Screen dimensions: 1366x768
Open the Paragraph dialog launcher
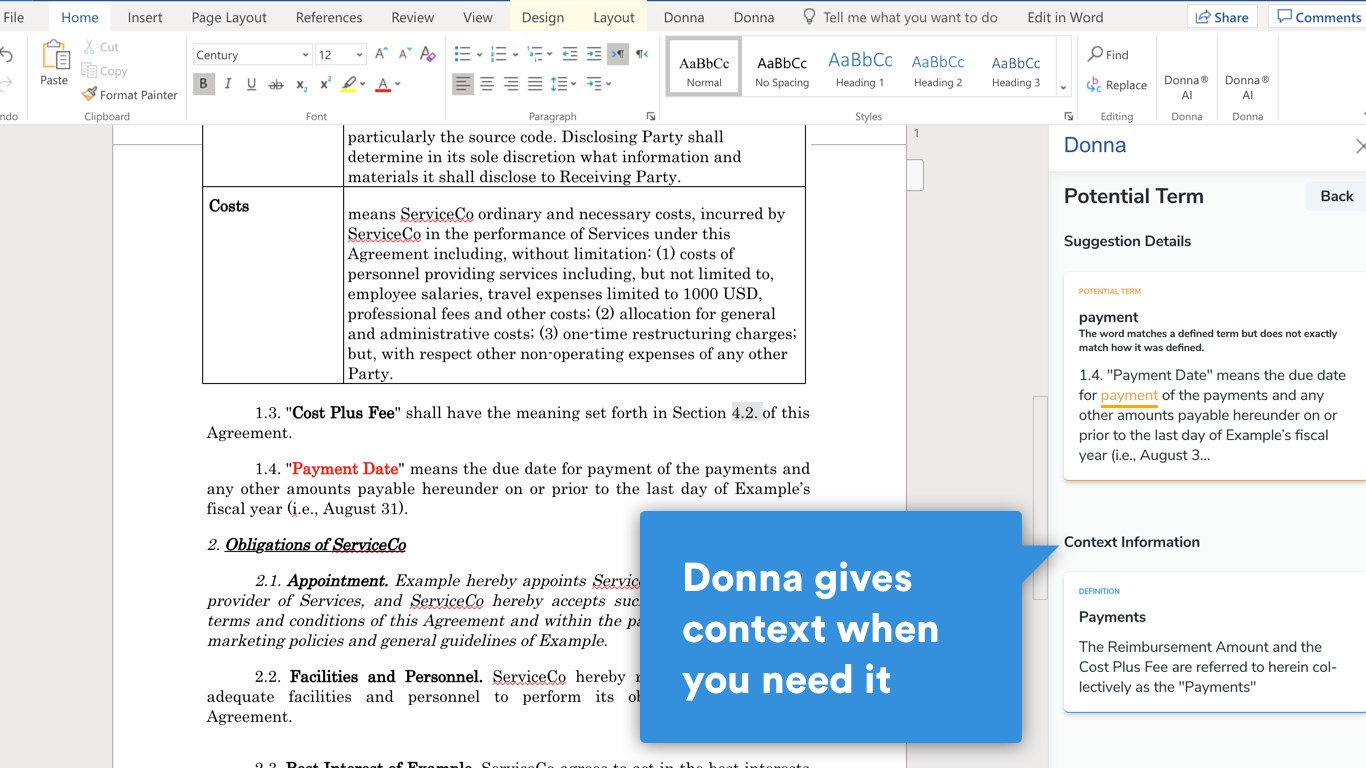click(x=651, y=116)
